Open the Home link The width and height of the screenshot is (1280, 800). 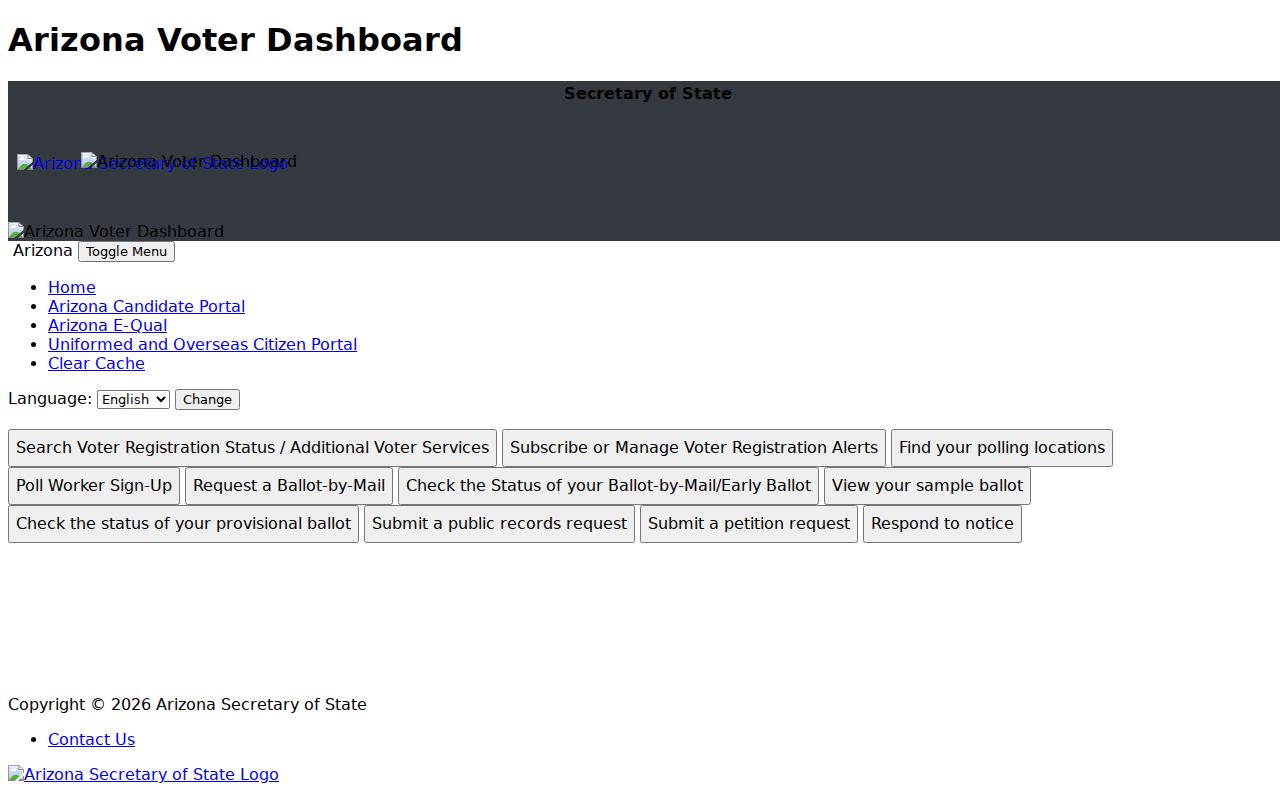(x=72, y=287)
